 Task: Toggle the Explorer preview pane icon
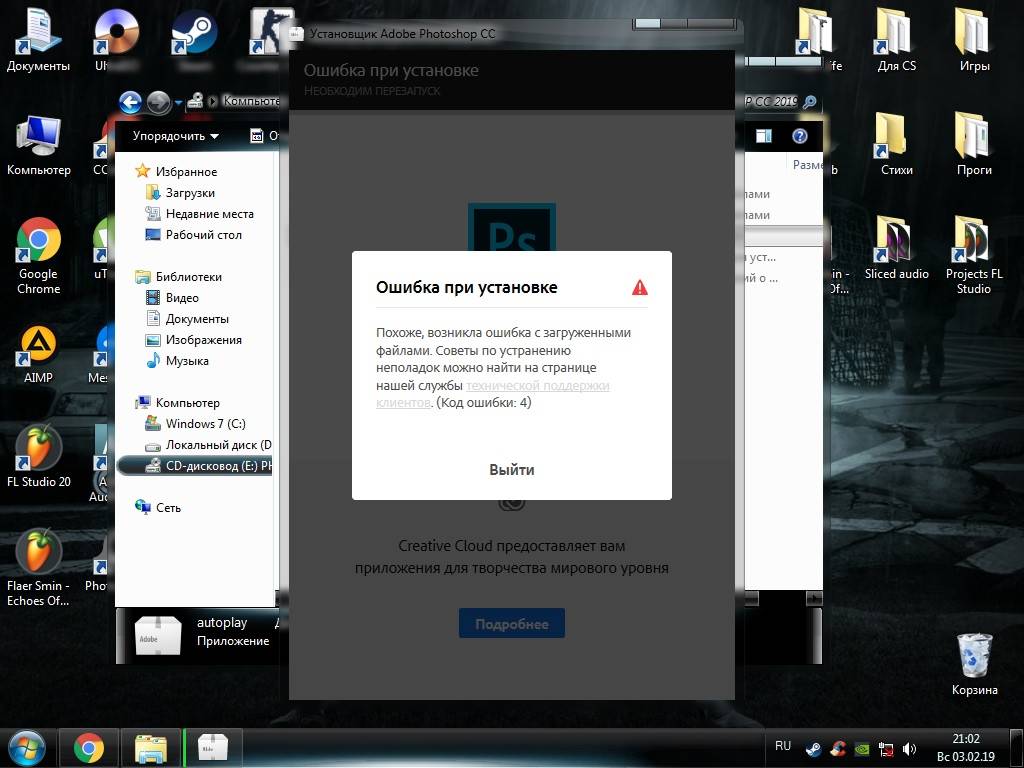pyautogui.click(x=763, y=136)
